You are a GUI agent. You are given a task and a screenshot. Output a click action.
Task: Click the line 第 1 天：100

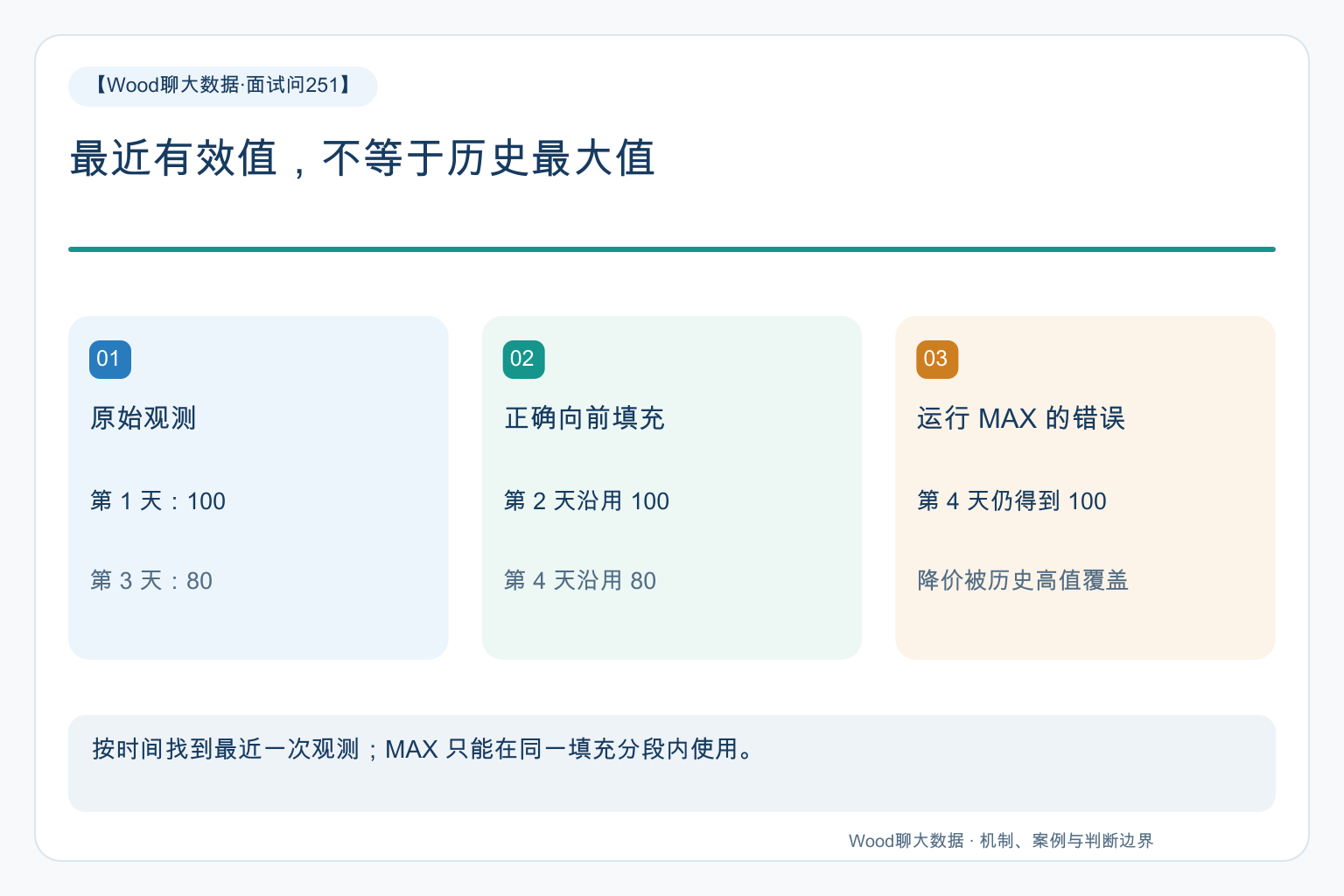click(158, 501)
